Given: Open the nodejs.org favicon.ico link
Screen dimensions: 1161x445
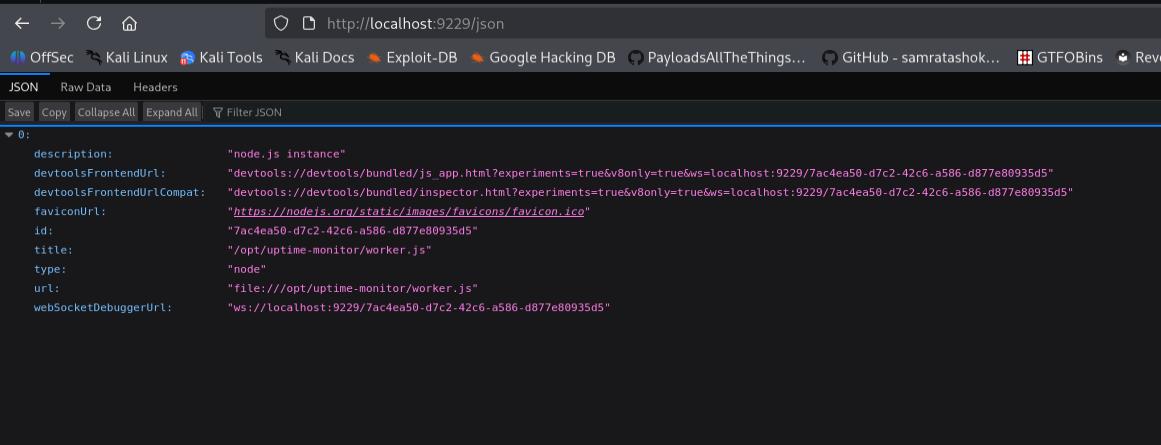Looking at the screenshot, I should tap(409, 212).
